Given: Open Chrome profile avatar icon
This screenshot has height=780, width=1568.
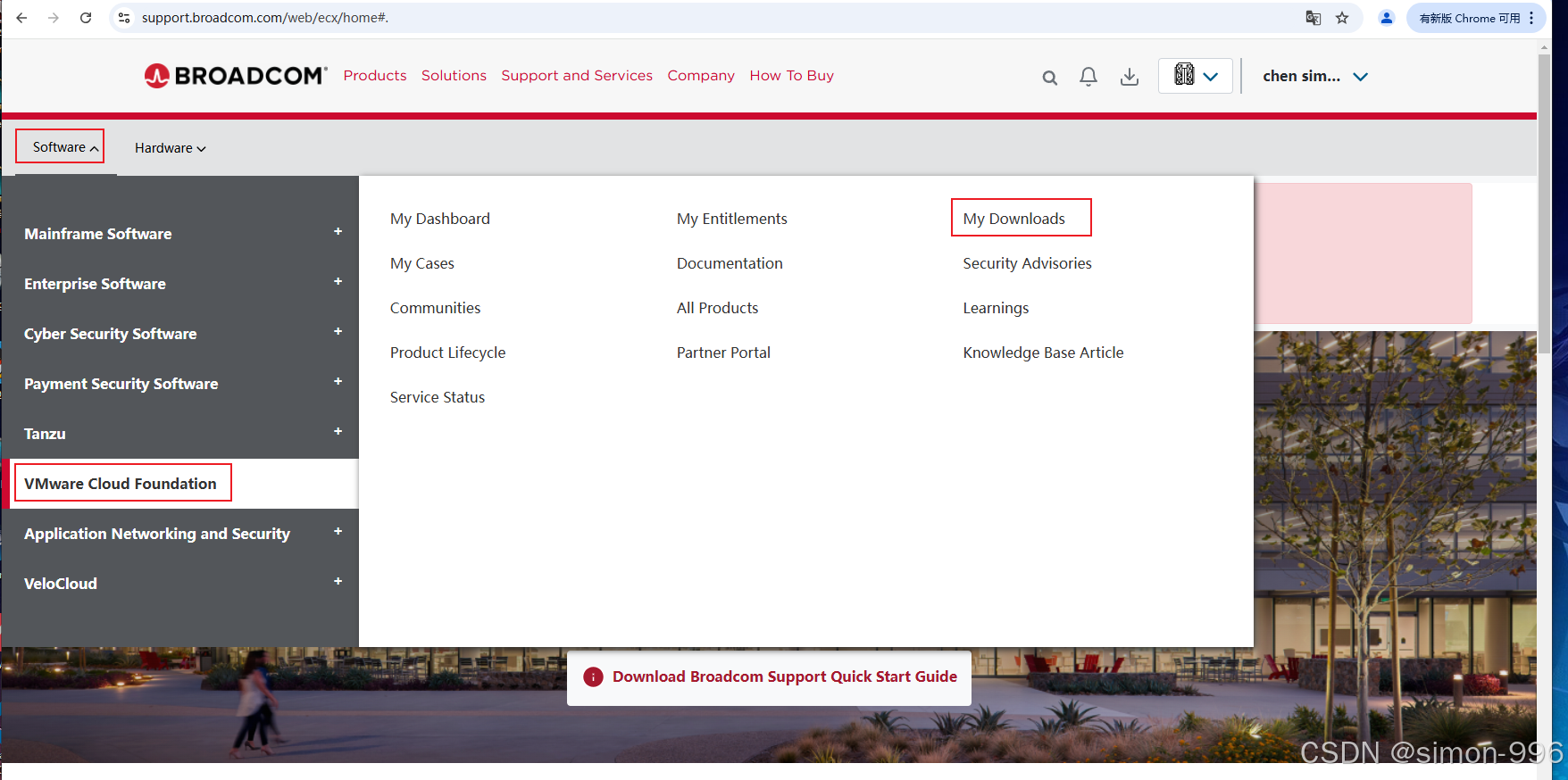Looking at the screenshot, I should pos(1387,18).
